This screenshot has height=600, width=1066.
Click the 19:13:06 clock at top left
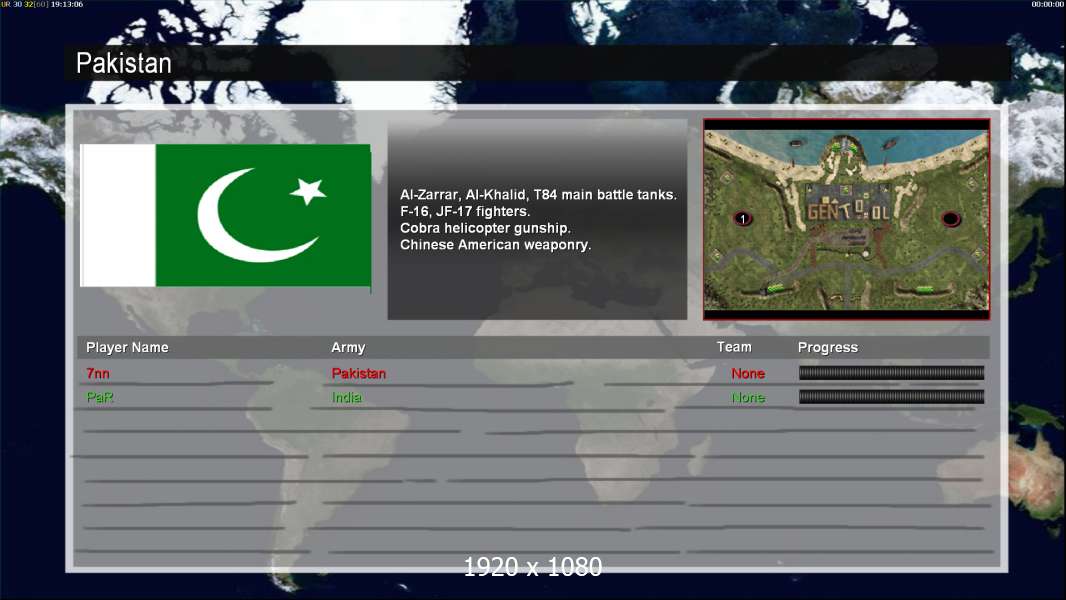click(67, 4)
